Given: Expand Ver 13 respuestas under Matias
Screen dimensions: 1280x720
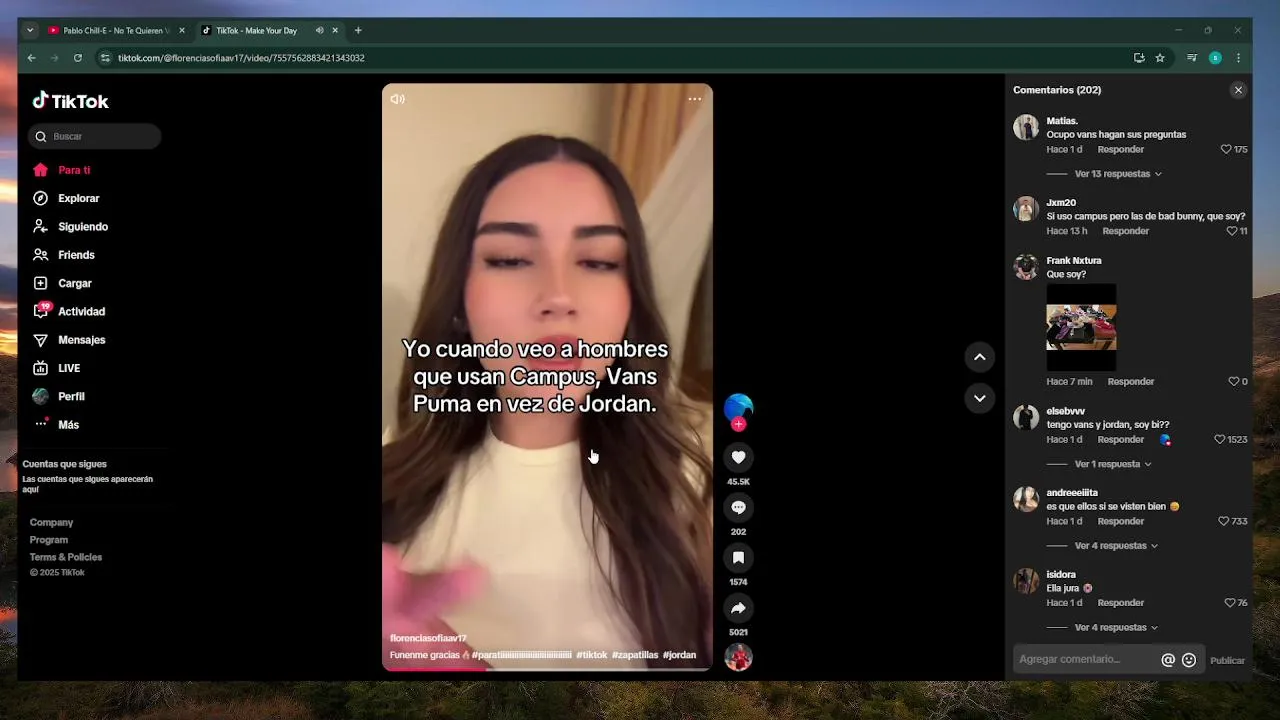Looking at the screenshot, I should coord(1118,174).
